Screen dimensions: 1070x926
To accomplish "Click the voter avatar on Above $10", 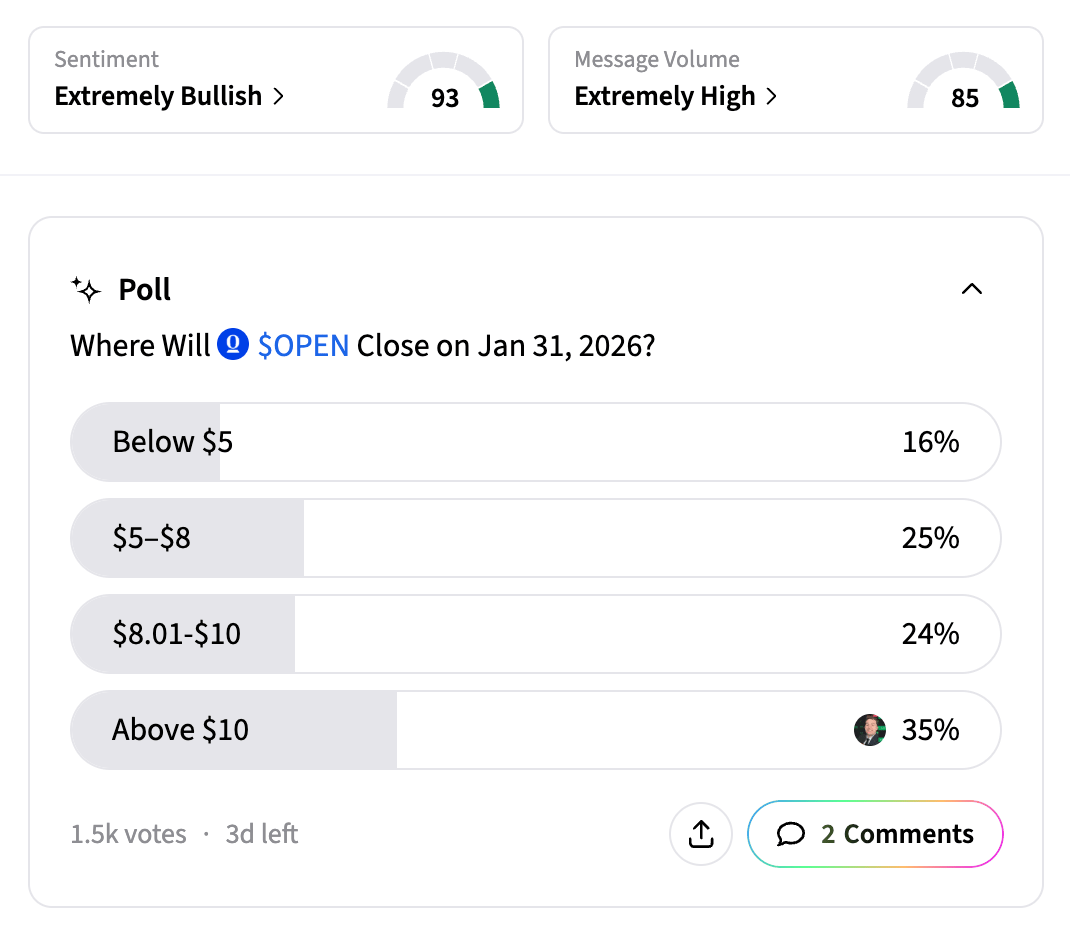I will [x=870, y=730].
